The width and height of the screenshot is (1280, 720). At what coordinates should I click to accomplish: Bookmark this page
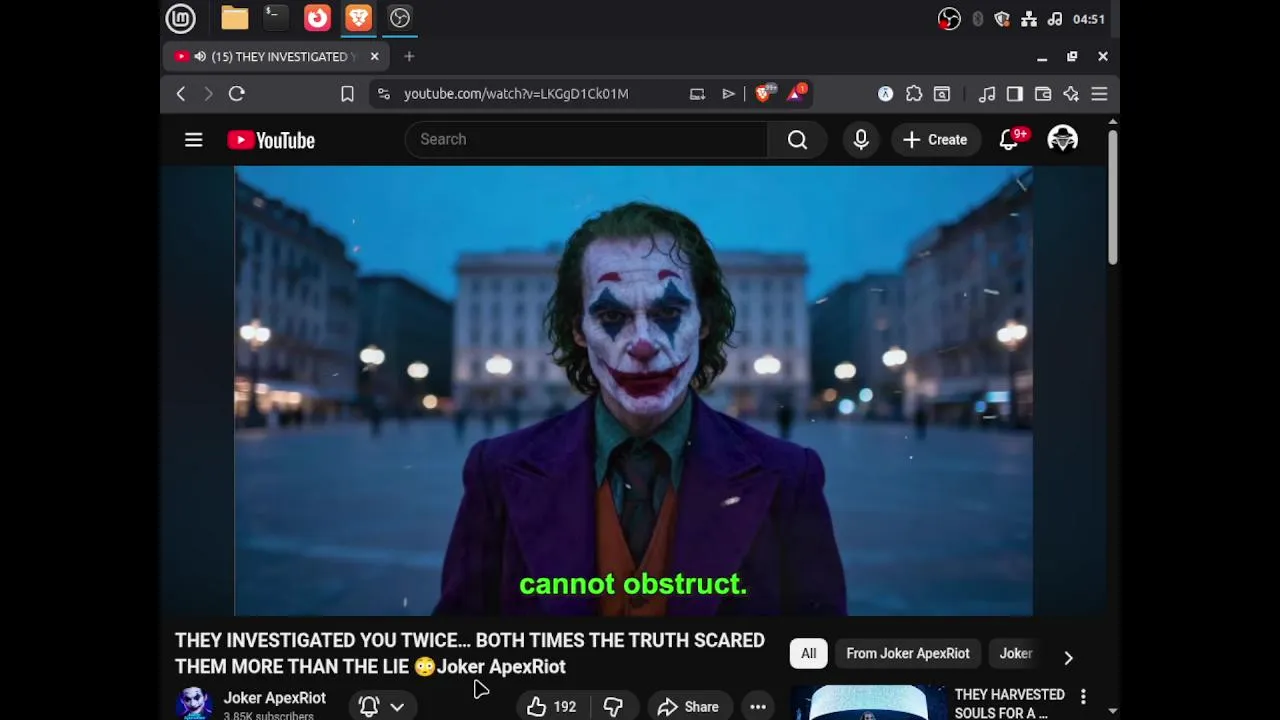click(347, 94)
